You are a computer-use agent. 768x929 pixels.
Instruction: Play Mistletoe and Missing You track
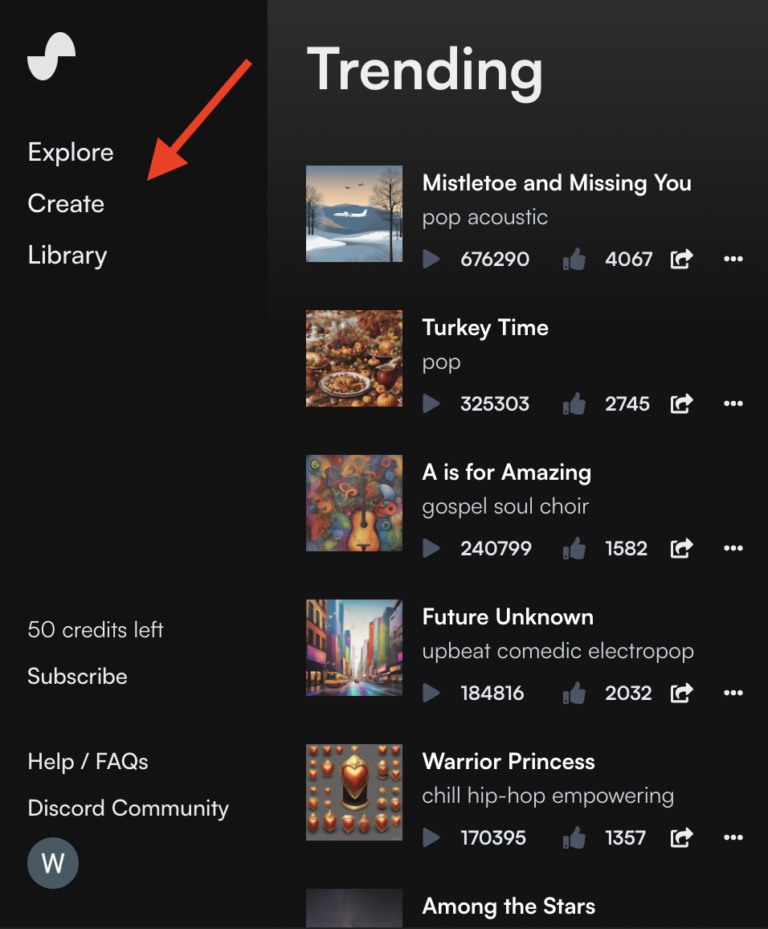tap(431, 260)
